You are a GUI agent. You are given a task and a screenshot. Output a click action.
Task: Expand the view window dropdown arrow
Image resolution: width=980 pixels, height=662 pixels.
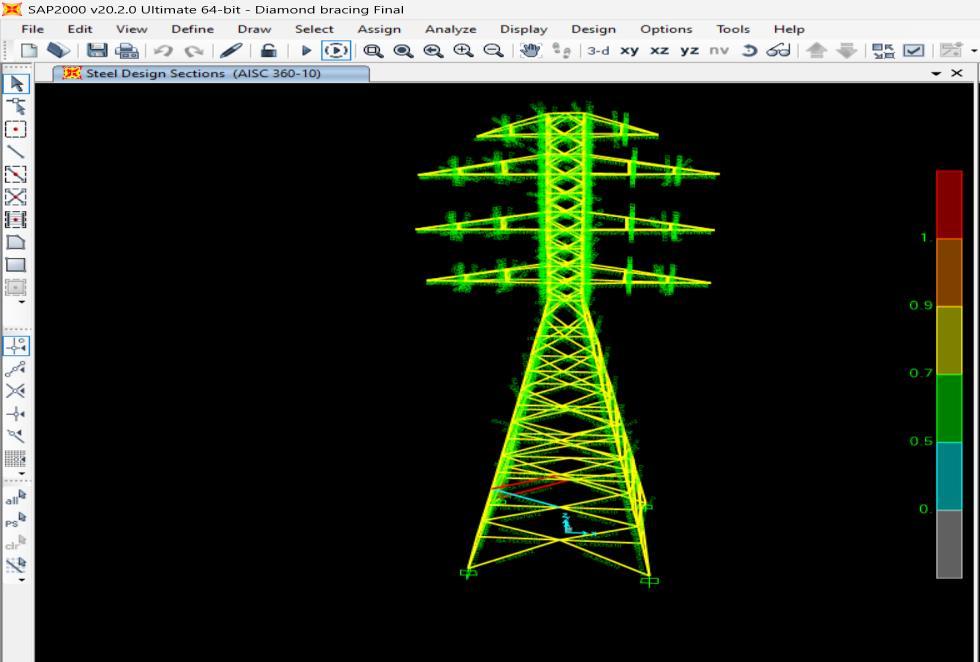pyautogui.click(x=936, y=74)
